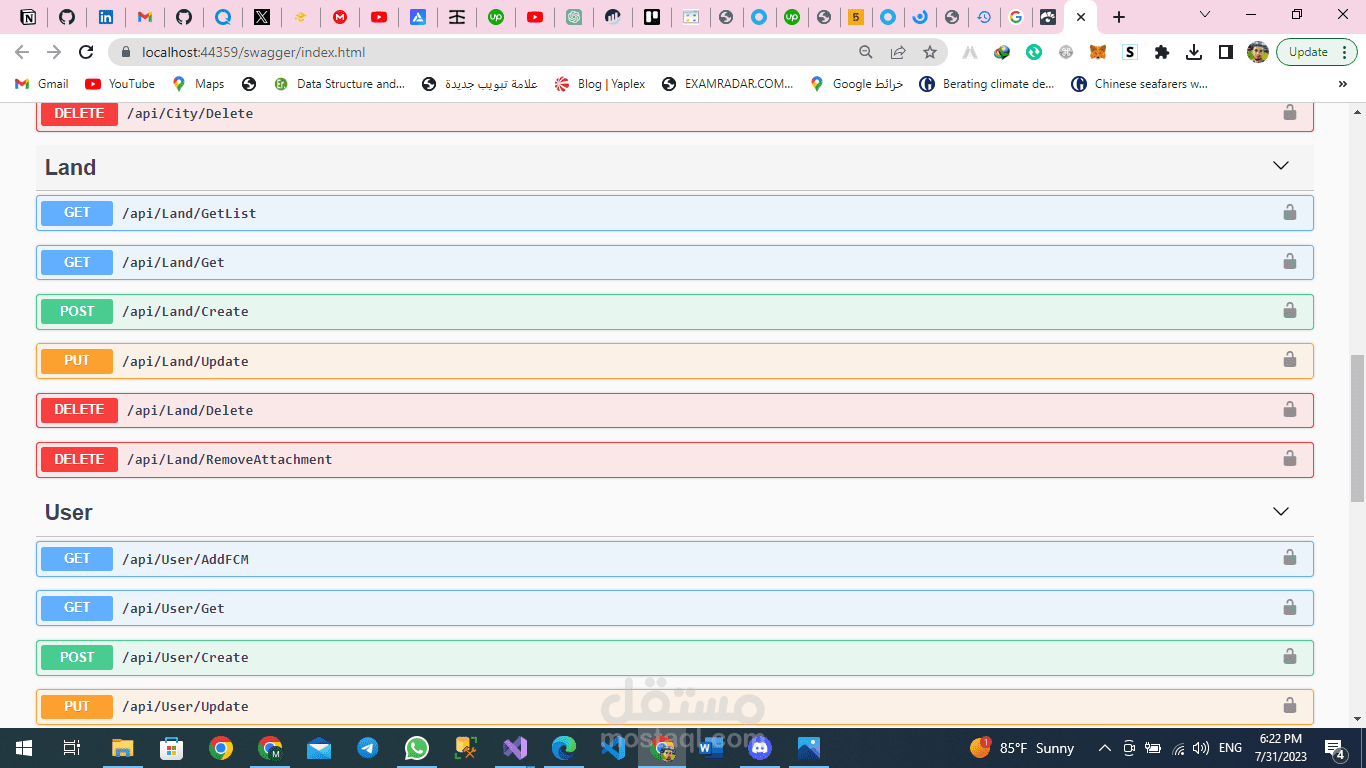Open Telegram from taskbar

pos(368,747)
